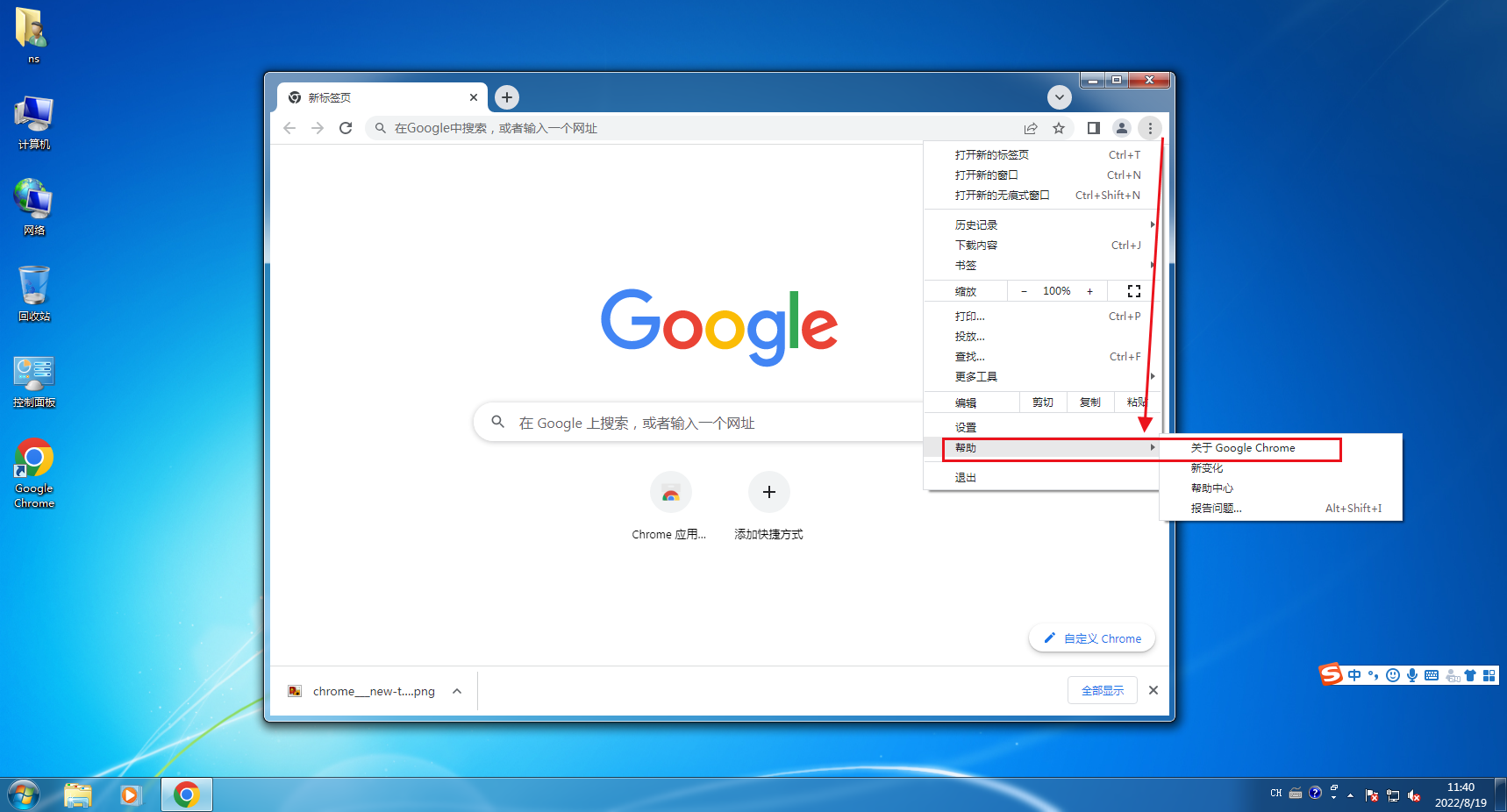Click the fullscreen icon in zoom row
The image size is (1507, 812).
point(1134,291)
